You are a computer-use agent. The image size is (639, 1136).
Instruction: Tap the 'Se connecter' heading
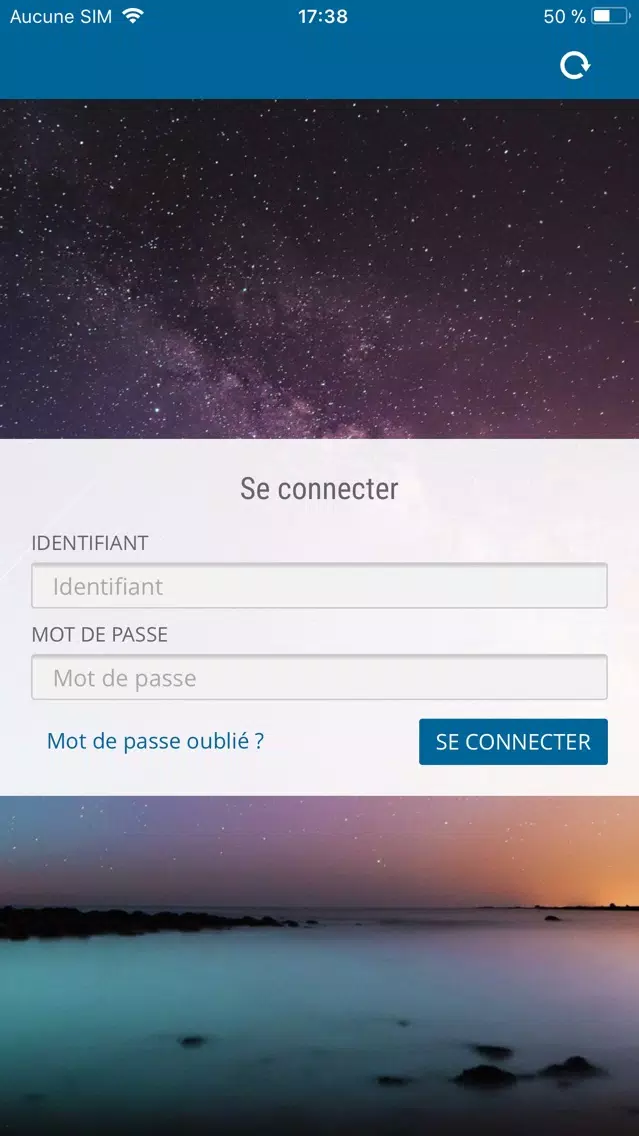pos(320,488)
